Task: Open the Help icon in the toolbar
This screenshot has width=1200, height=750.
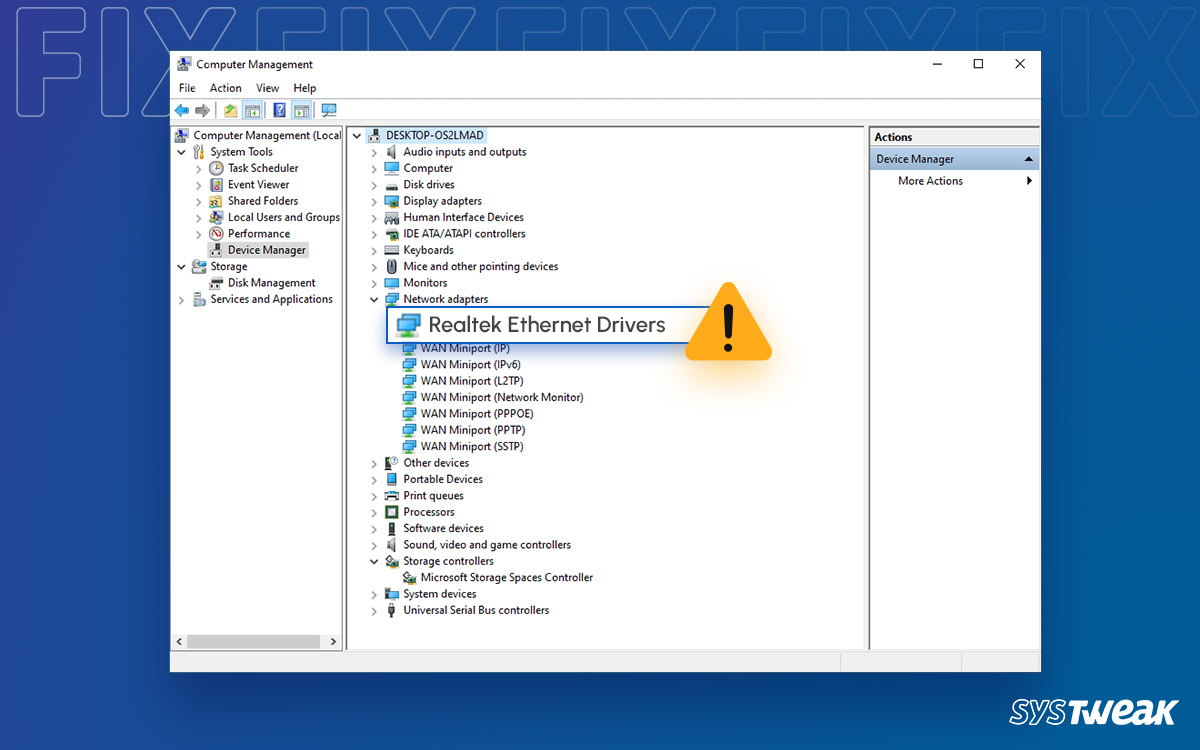Action: point(279,110)
